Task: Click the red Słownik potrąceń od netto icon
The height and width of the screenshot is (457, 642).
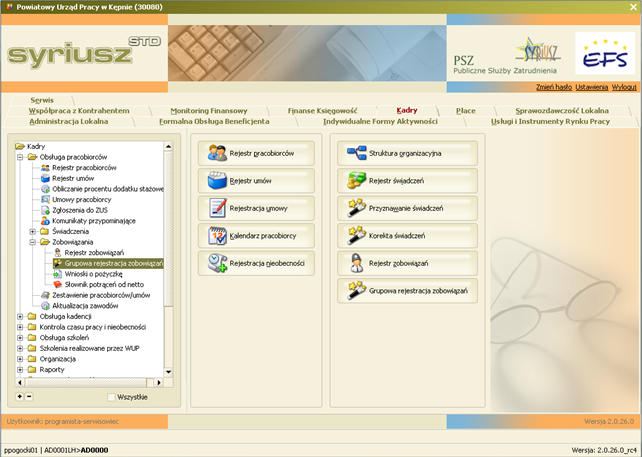Action: point(58,285)
